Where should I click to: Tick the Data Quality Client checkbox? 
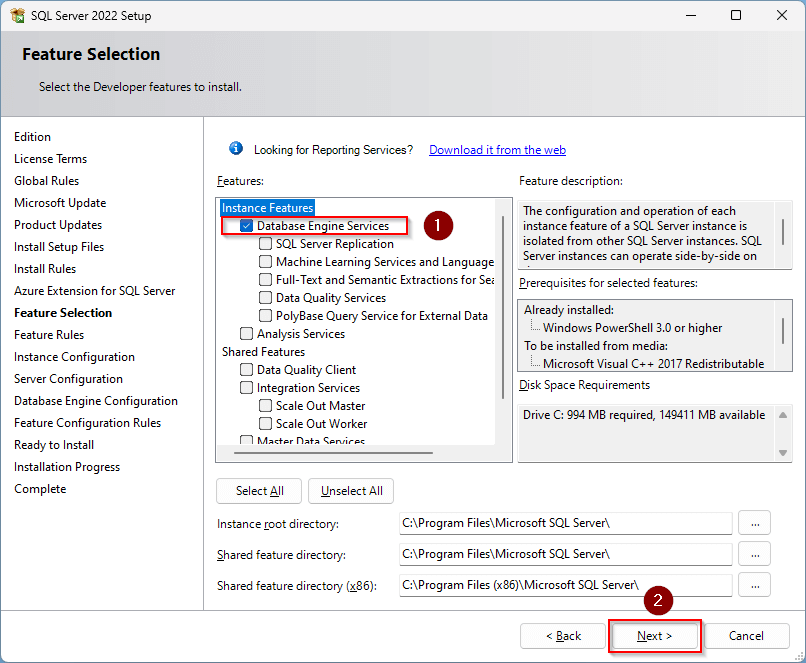(246, 370)
